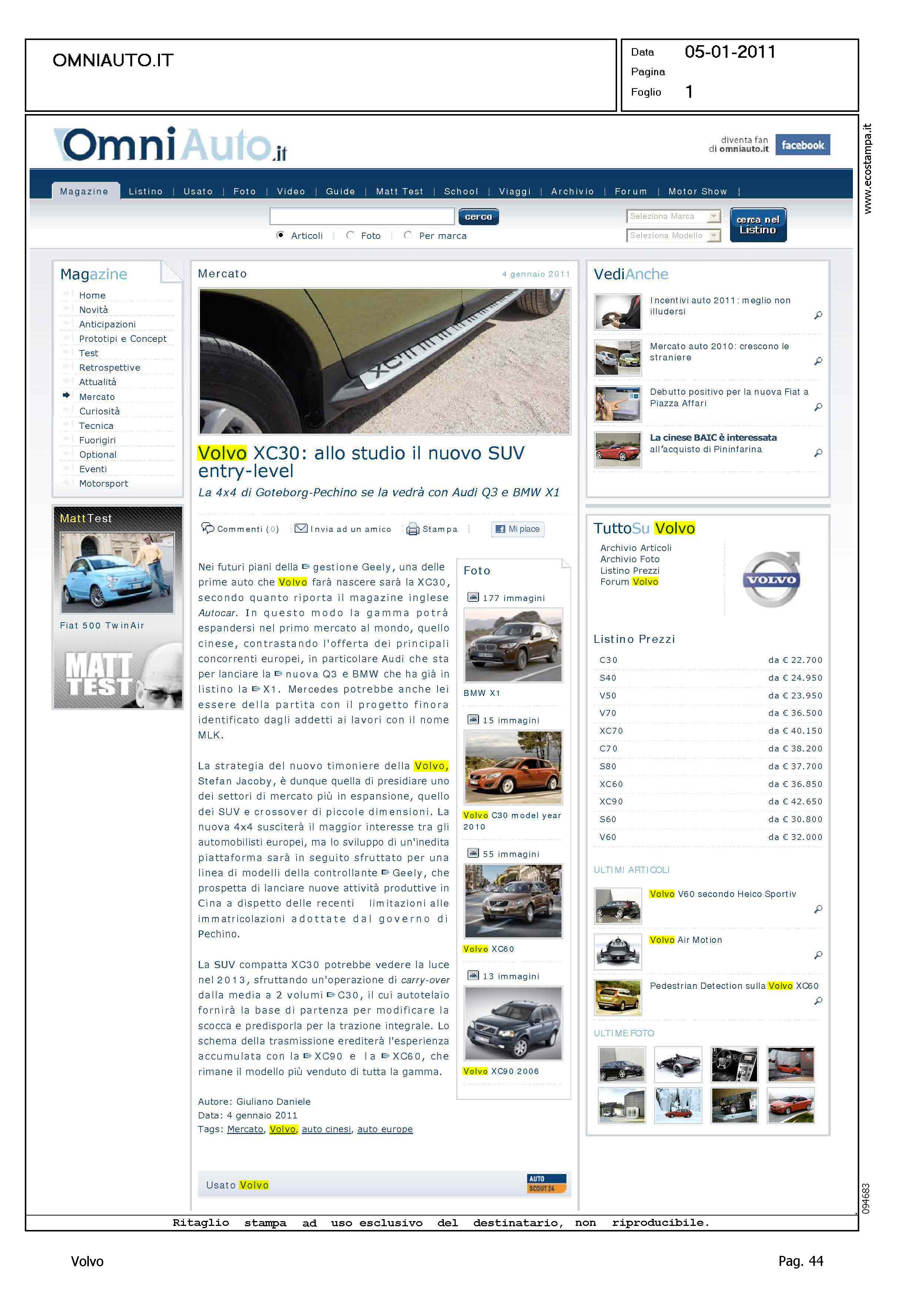This screenshot has width=924, height=1297.
Task: Click the Stampa printer icon
Action: pyautogui.click(x=412, y=529)
